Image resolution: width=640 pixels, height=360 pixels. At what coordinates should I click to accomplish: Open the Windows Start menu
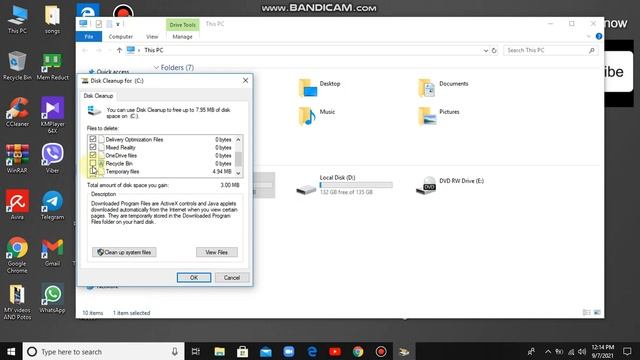tap(11, 351)
